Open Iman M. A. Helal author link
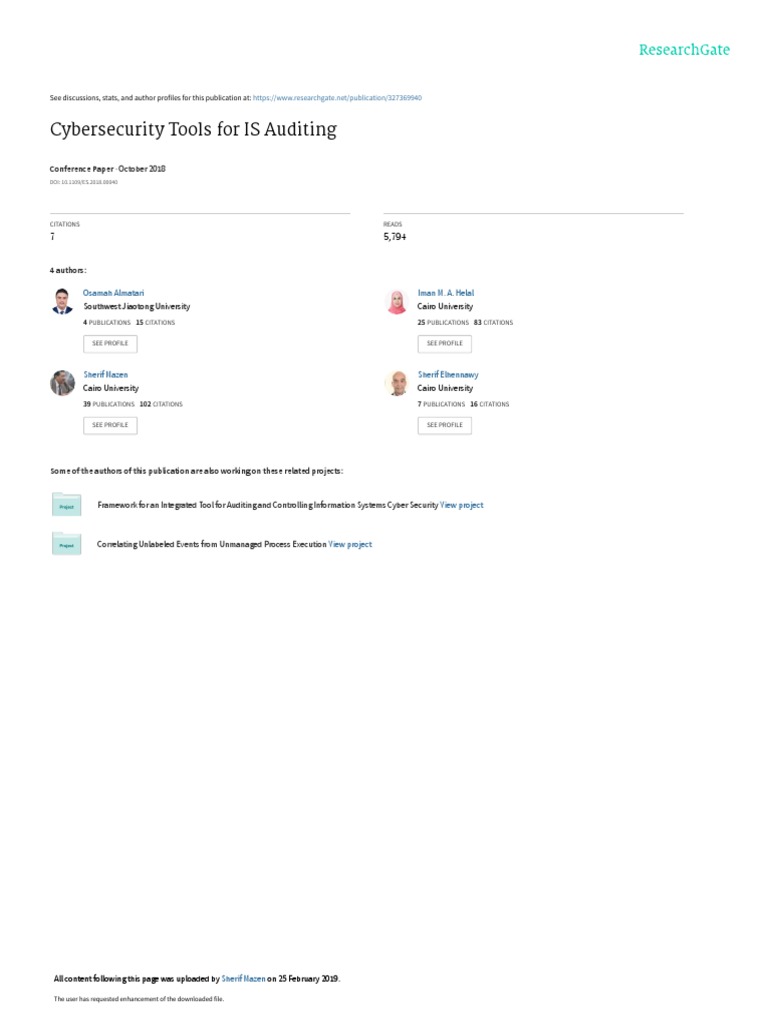Screen dimensions: 768x1024 [445, 293]
